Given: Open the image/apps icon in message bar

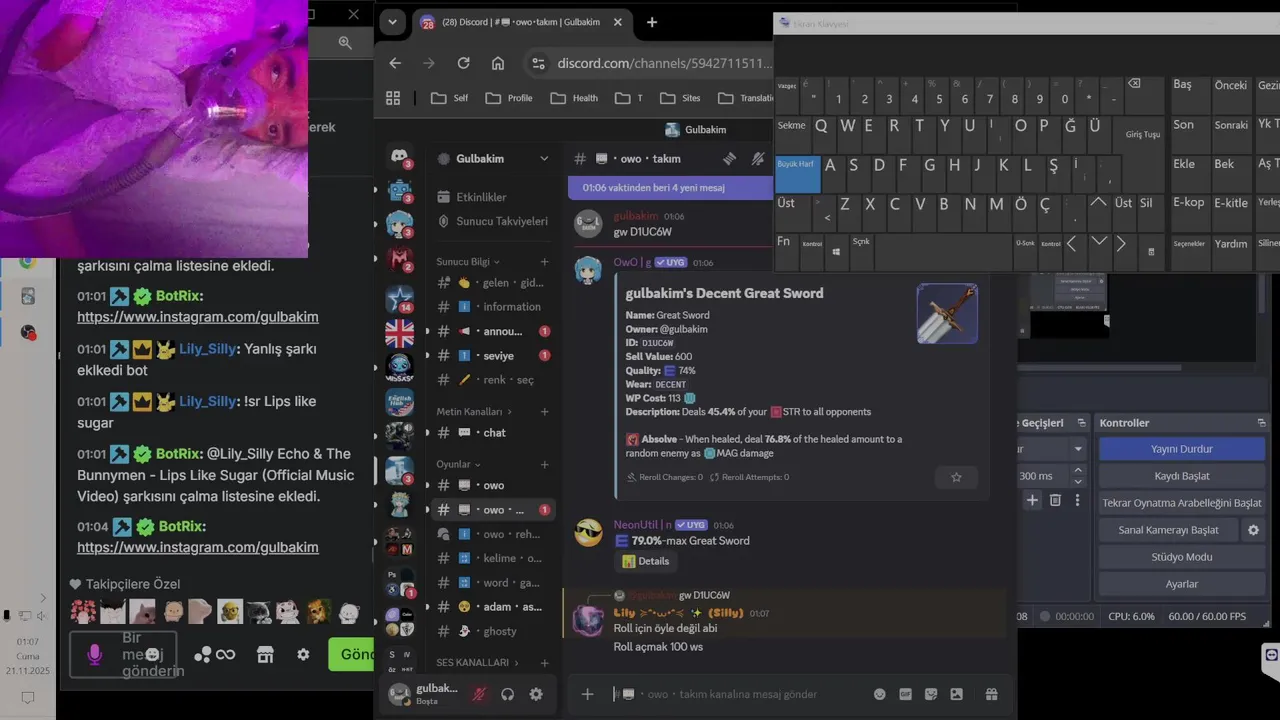Looking at the screenshot, I should click(957, 694).
